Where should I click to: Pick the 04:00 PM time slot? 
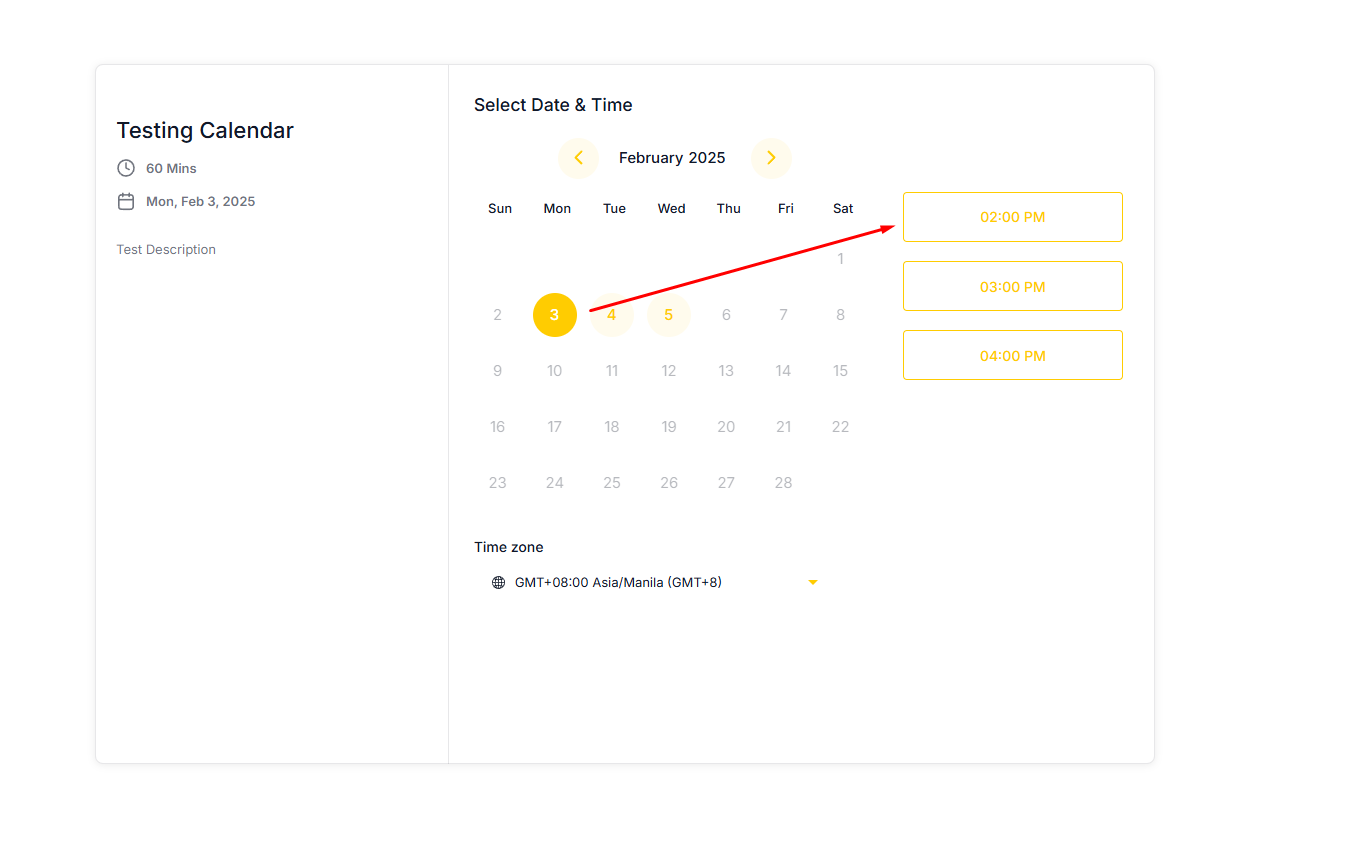[1012, 356]
